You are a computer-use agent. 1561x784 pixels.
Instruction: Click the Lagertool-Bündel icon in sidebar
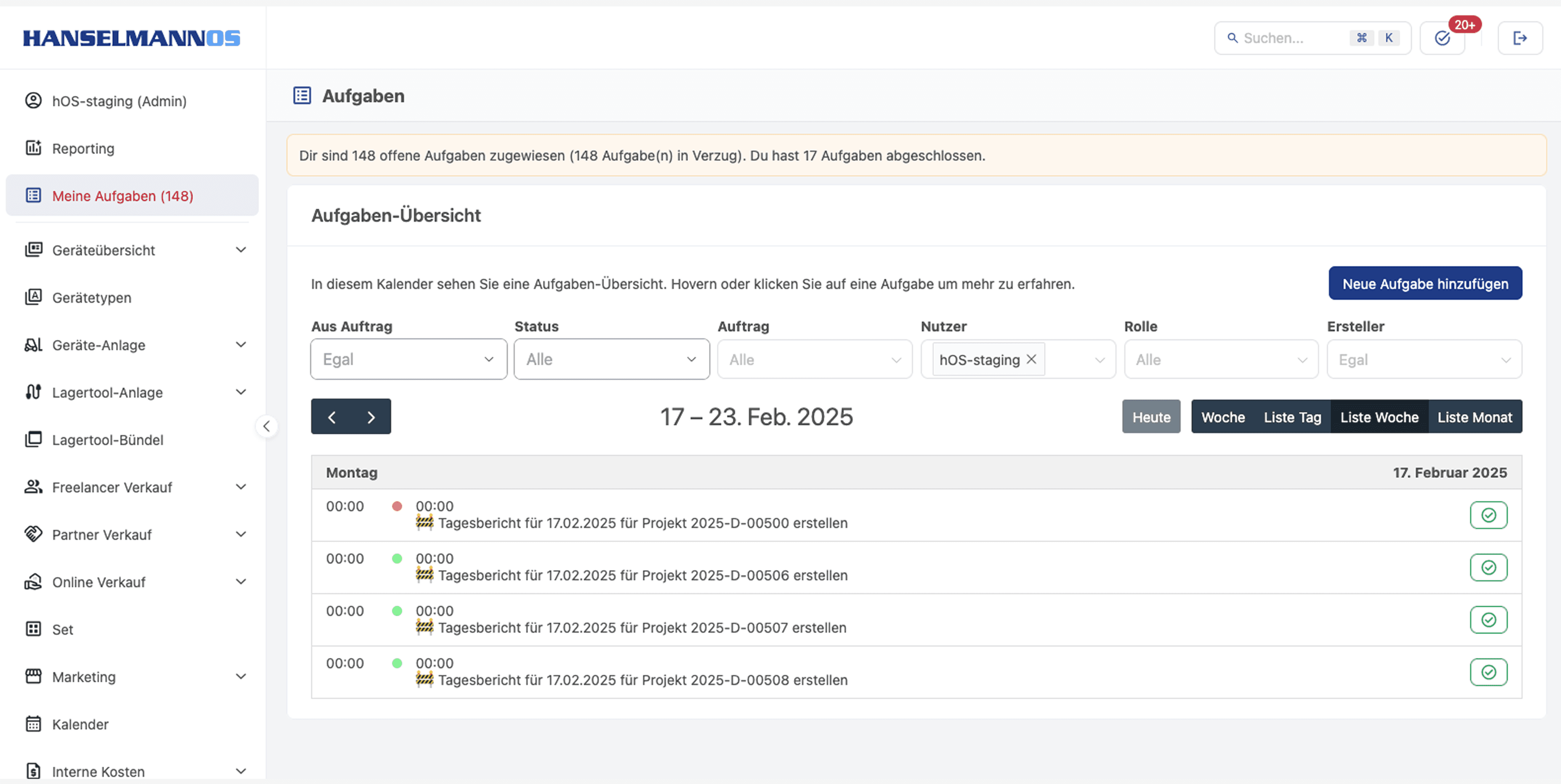click(x=33, y=439)
